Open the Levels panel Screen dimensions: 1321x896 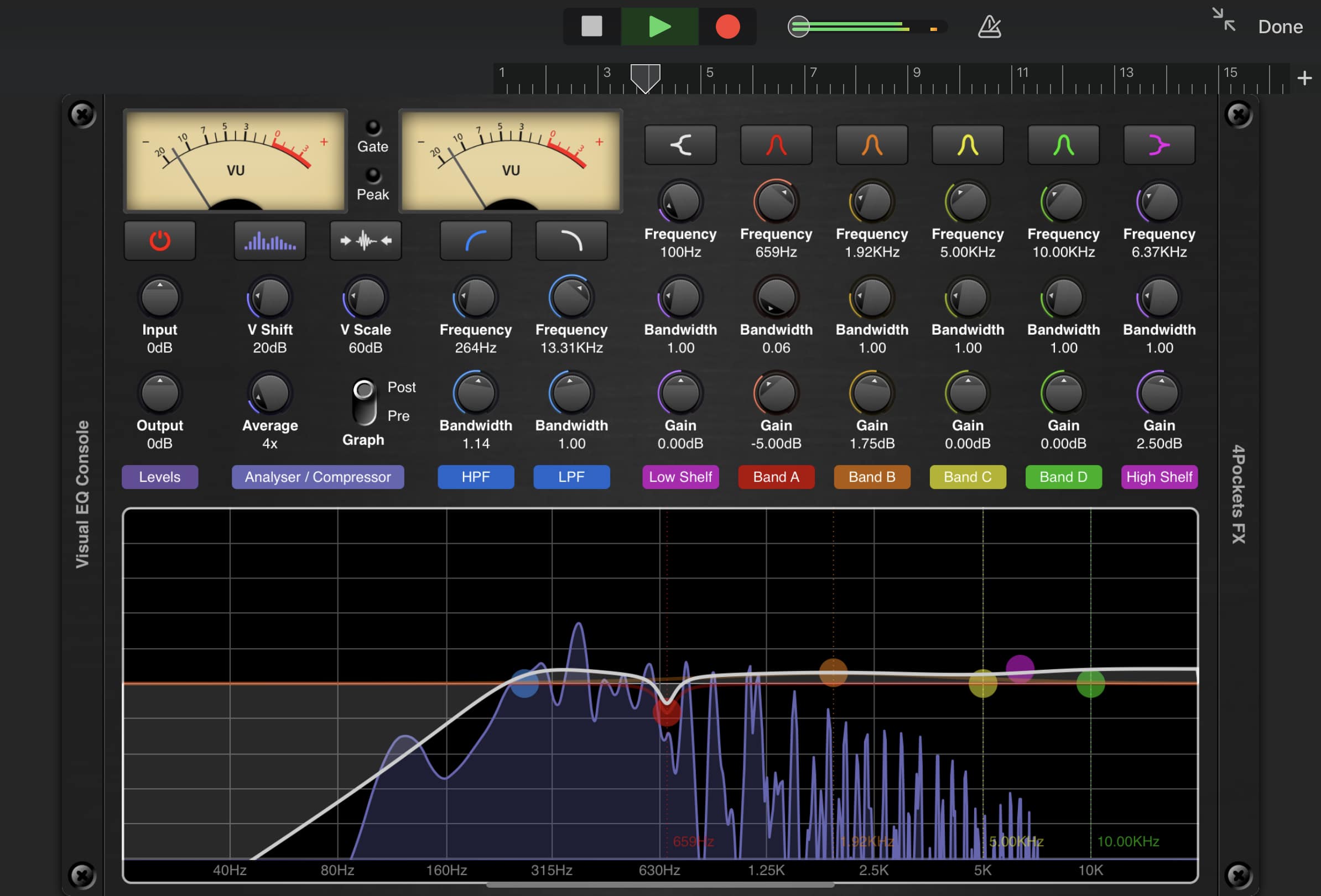[x=160, y=477]
